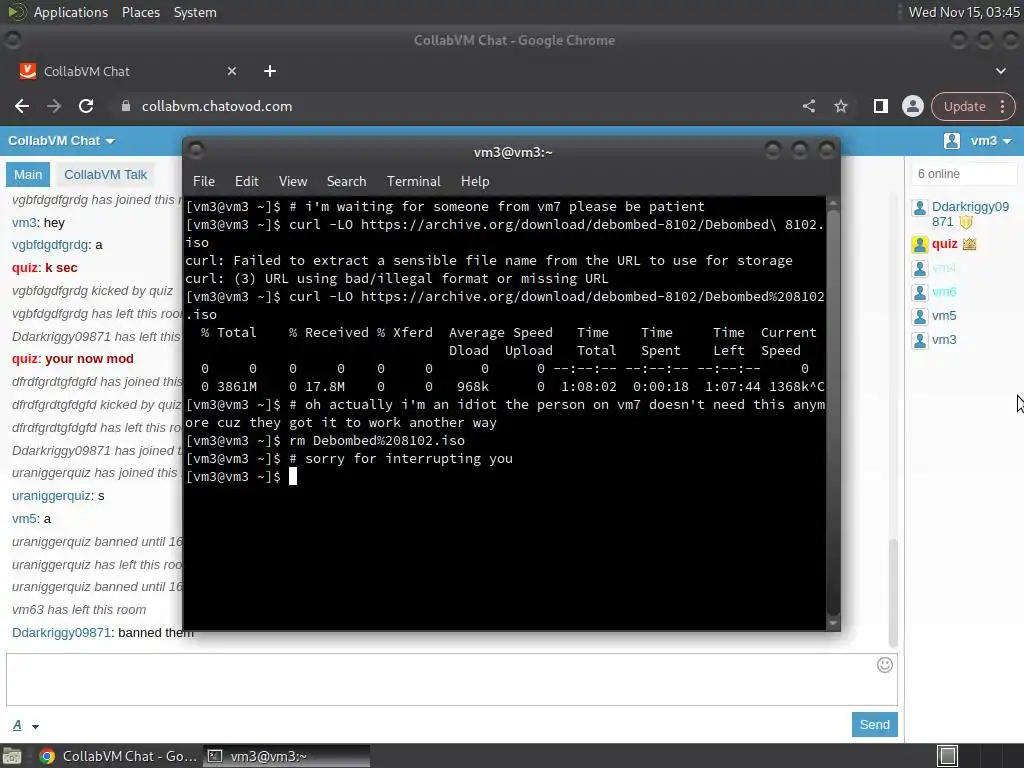The width and height of the screenshot is (1024, 768).
Task: Click the Update button in Chrome
Action: [964, 106]
